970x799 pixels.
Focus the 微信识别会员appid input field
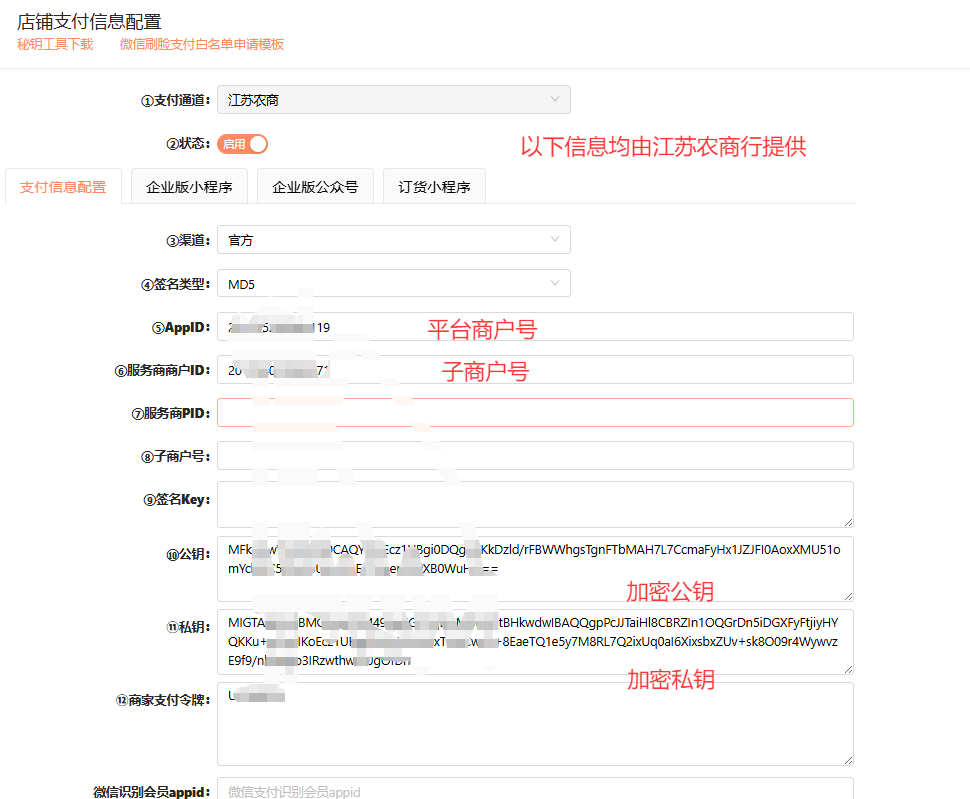pyautogui.click(x=535, y=788)
